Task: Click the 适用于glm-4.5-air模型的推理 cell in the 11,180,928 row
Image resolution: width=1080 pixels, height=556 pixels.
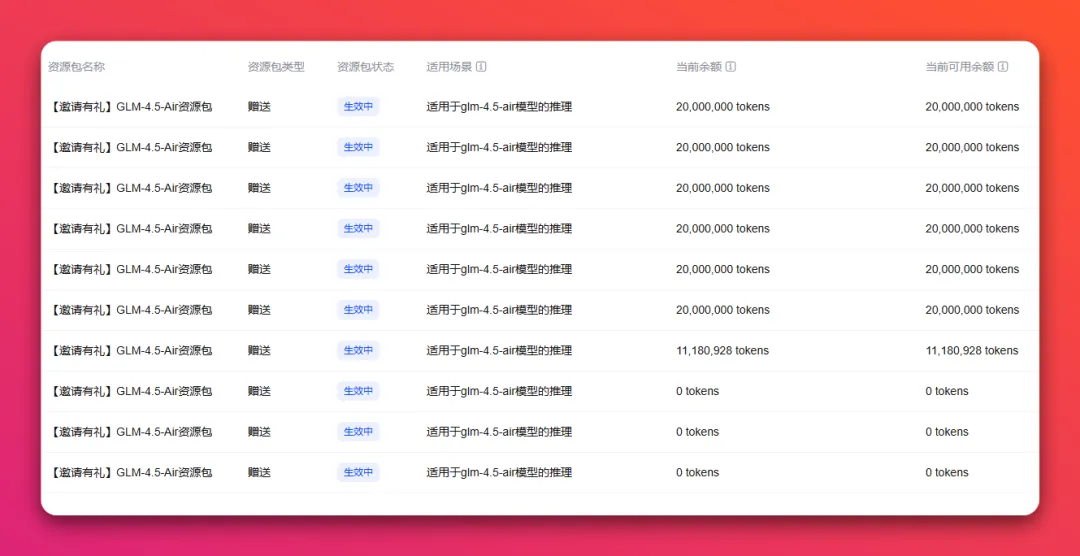Action: (499, 351)
